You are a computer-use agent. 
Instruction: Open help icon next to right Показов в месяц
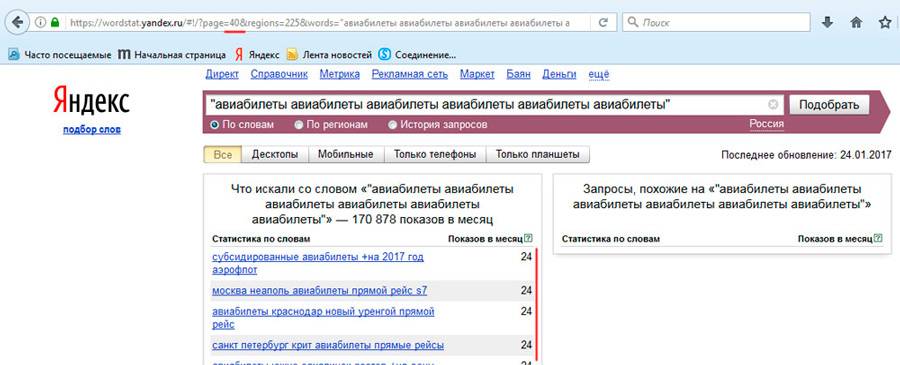pos(878,238)
